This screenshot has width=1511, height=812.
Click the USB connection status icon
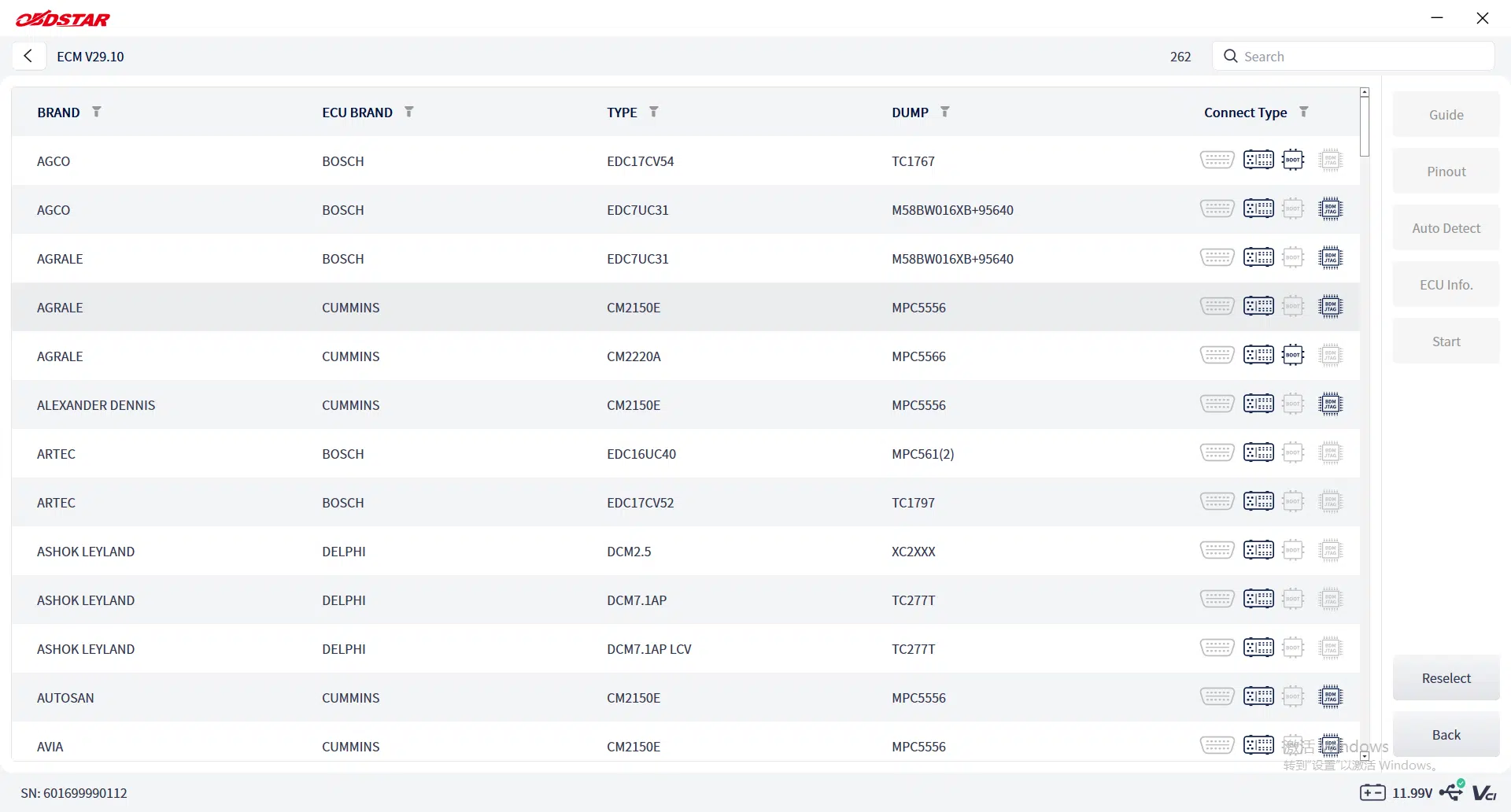pyautogui.click(x=1452, y=791)
